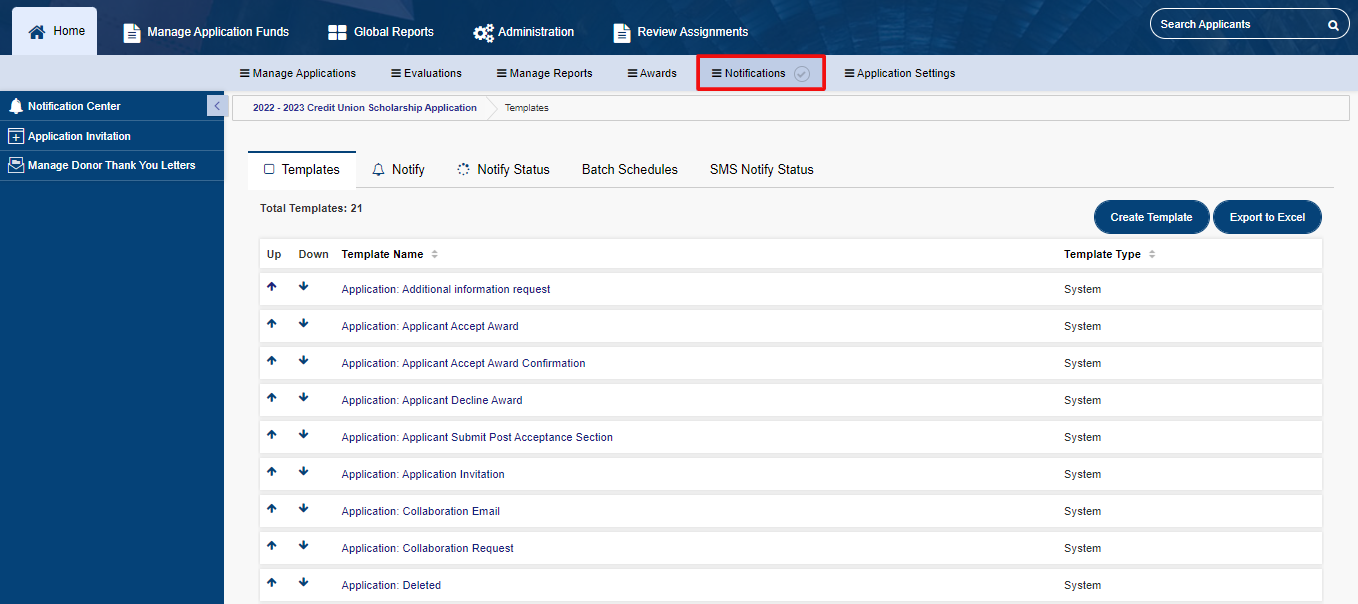Open the 2022 - 2023 Credit Union Scholarship breadcrumb
The height and width of the screenshot is (604, 1358).
click(365, 108)
